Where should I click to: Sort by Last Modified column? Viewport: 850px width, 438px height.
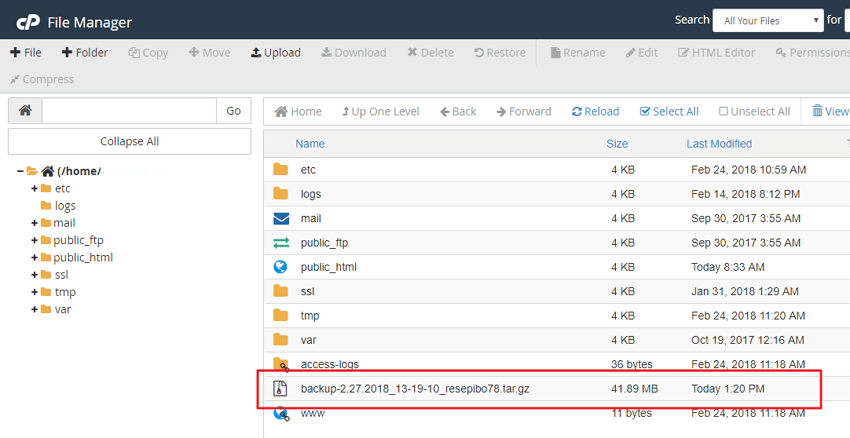pos(718,144)
